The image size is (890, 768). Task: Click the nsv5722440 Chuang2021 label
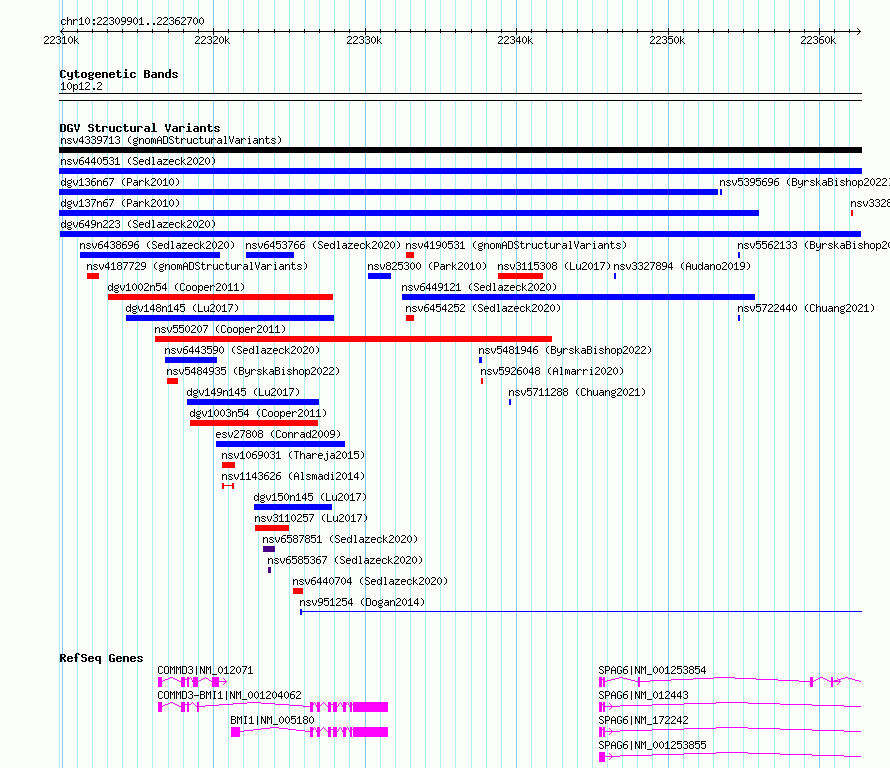point(806,308)
